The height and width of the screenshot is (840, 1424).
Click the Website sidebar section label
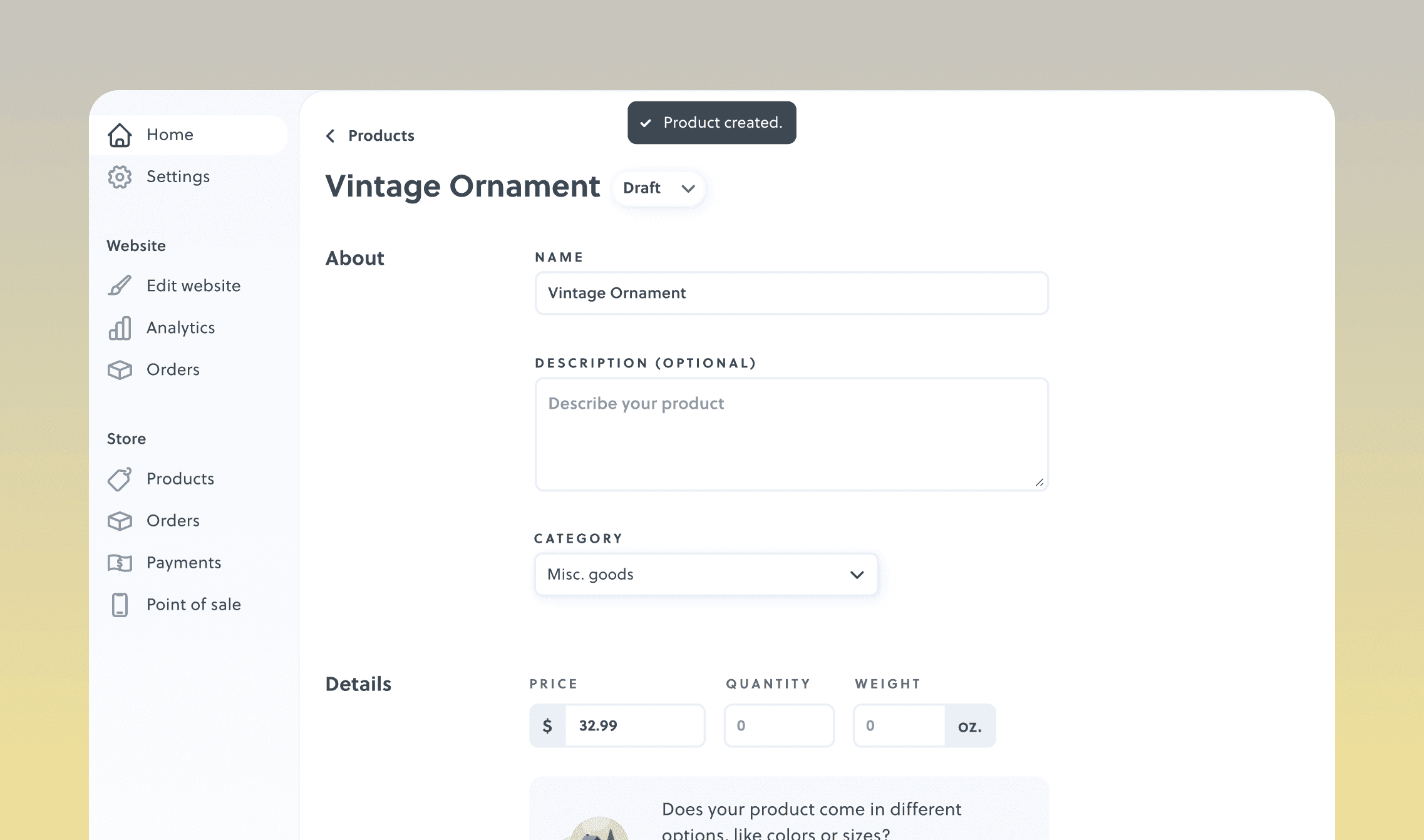click(136, 246)
